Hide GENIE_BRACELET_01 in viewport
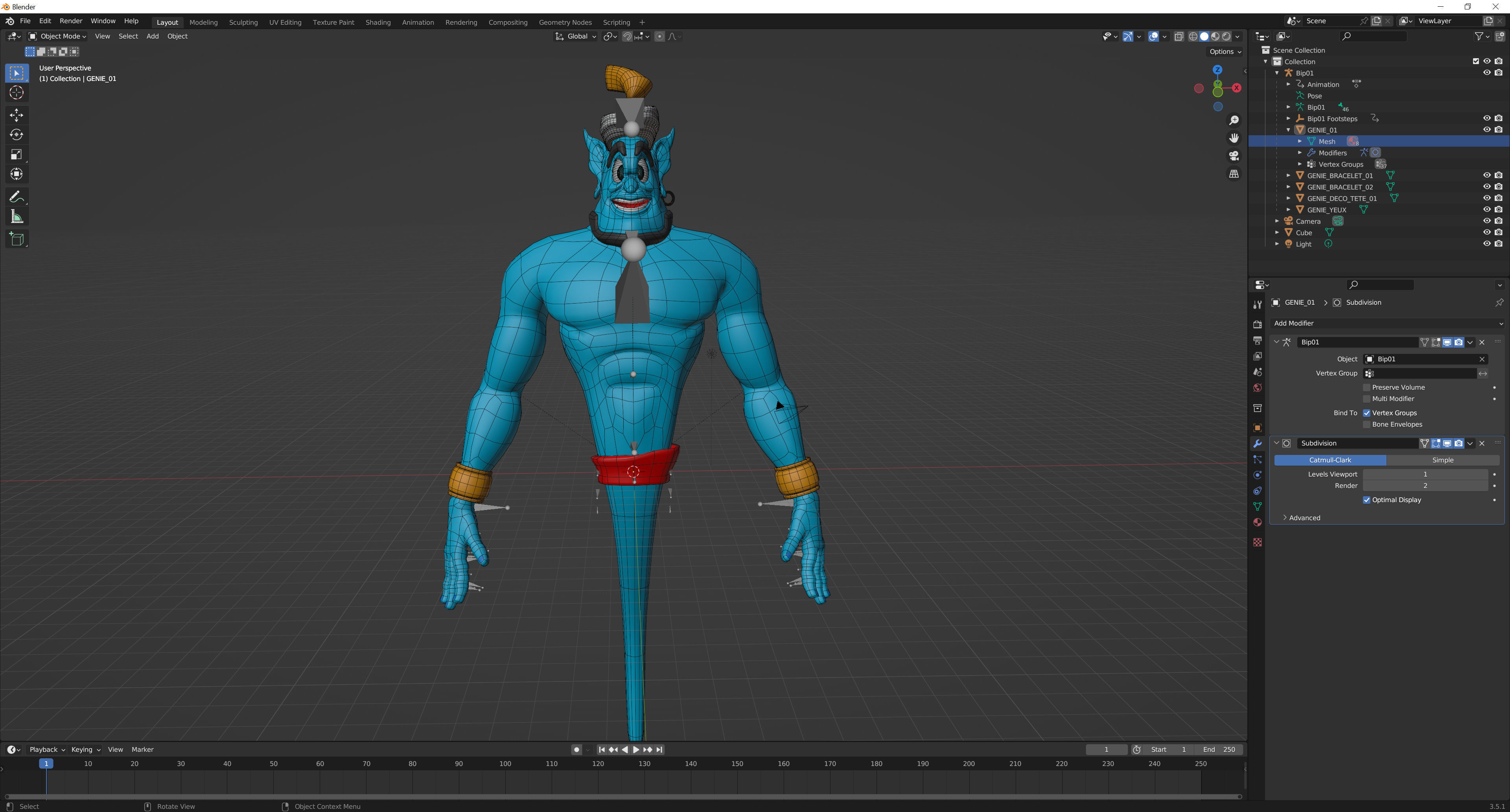 point(1486,175)
